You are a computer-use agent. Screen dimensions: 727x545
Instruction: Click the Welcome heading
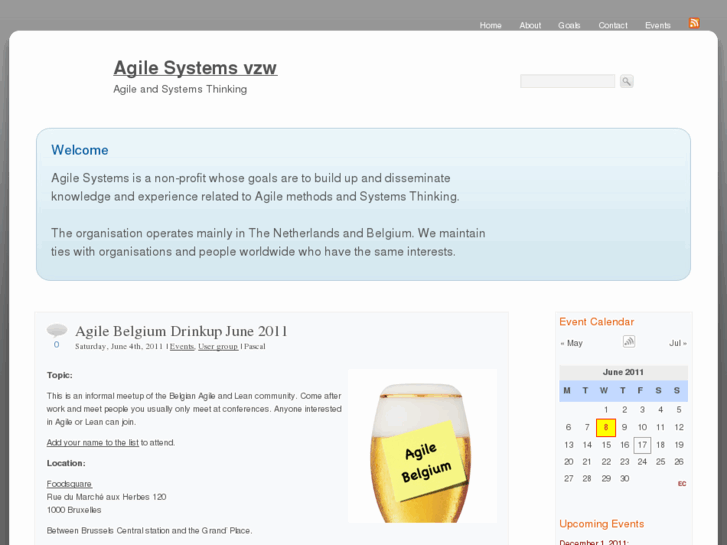click(x=80, y=150)
